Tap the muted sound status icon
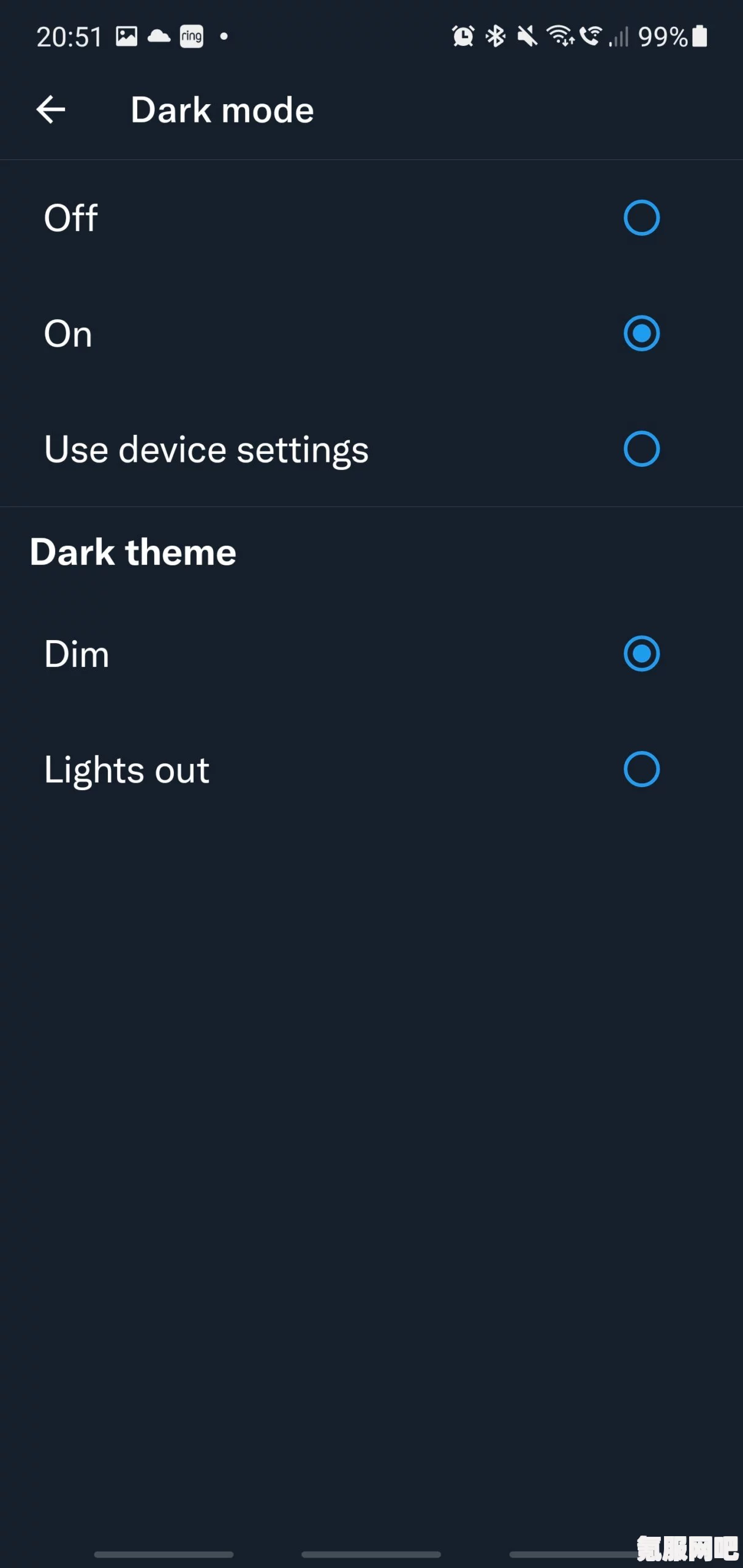Viewport: 743px width, 1568px height. coord(527,36)
